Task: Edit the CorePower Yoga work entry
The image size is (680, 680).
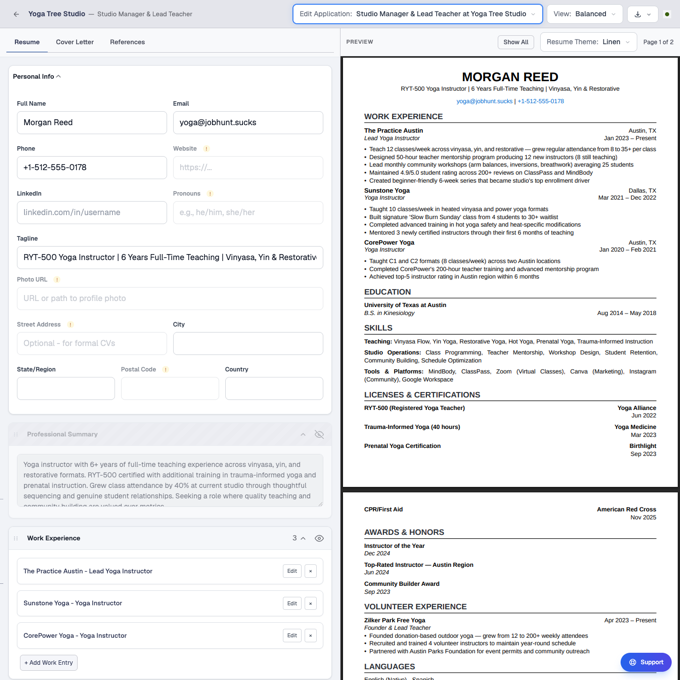Action: point(292,635)
